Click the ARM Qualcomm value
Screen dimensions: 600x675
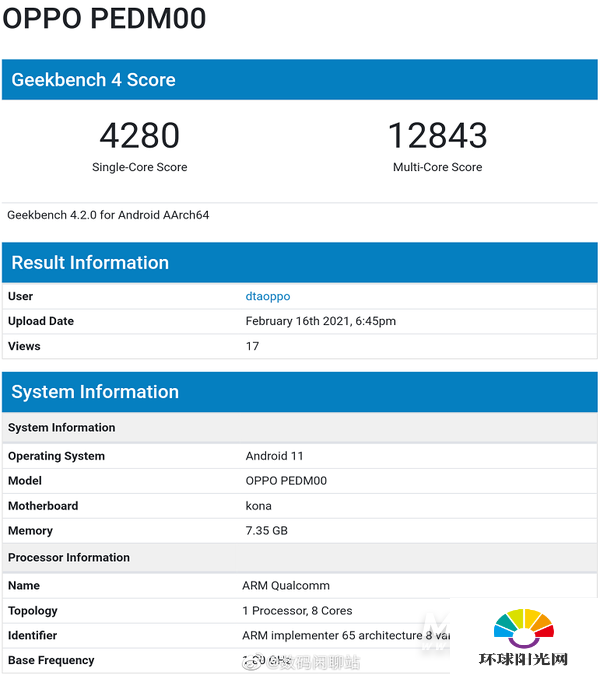pyautogui.click(x=286, y=585)
